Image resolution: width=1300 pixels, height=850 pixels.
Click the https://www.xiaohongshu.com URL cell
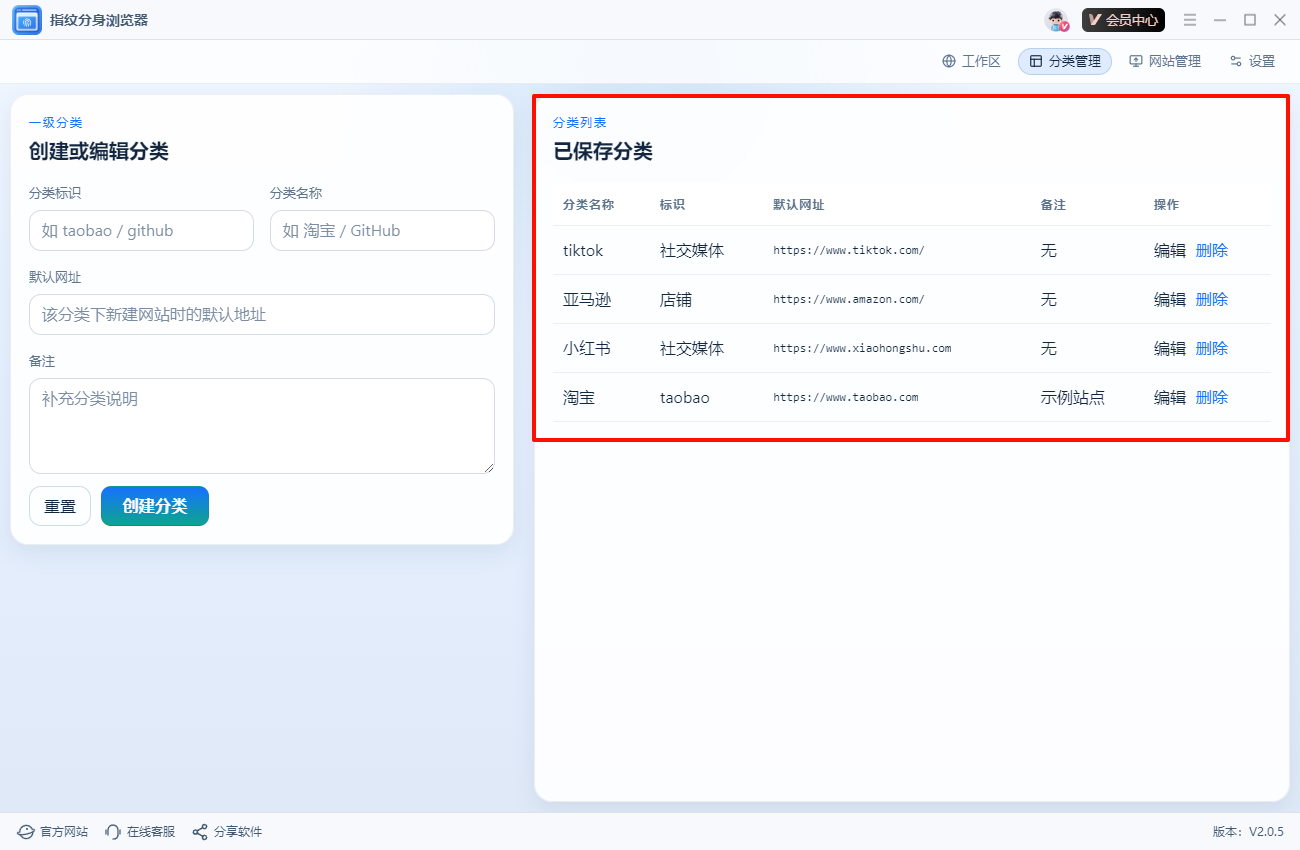tap(862, 348)
